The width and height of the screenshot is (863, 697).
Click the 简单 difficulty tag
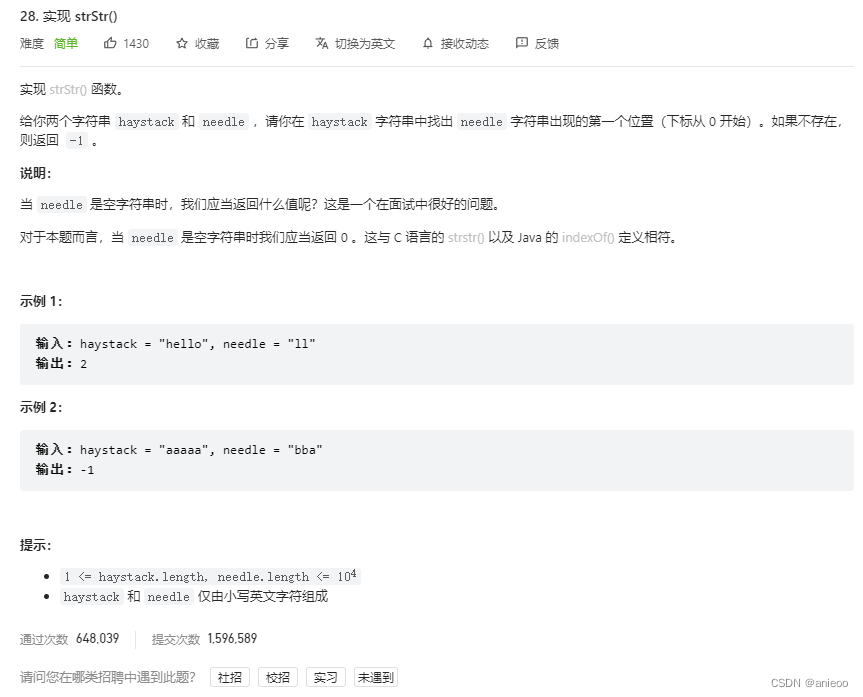[65, 43]
